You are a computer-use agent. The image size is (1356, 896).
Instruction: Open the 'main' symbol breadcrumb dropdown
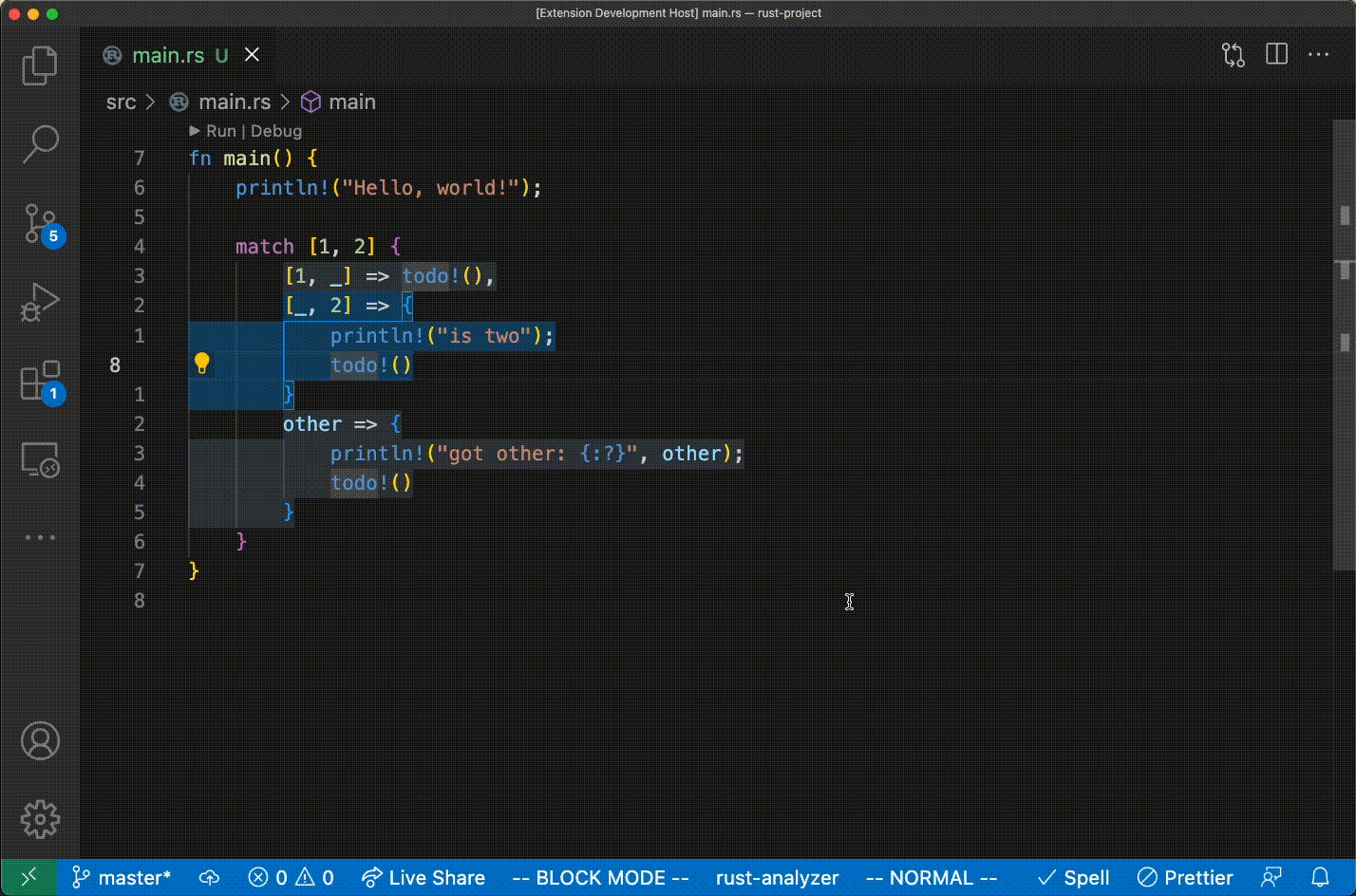click(x=351, y=102)
